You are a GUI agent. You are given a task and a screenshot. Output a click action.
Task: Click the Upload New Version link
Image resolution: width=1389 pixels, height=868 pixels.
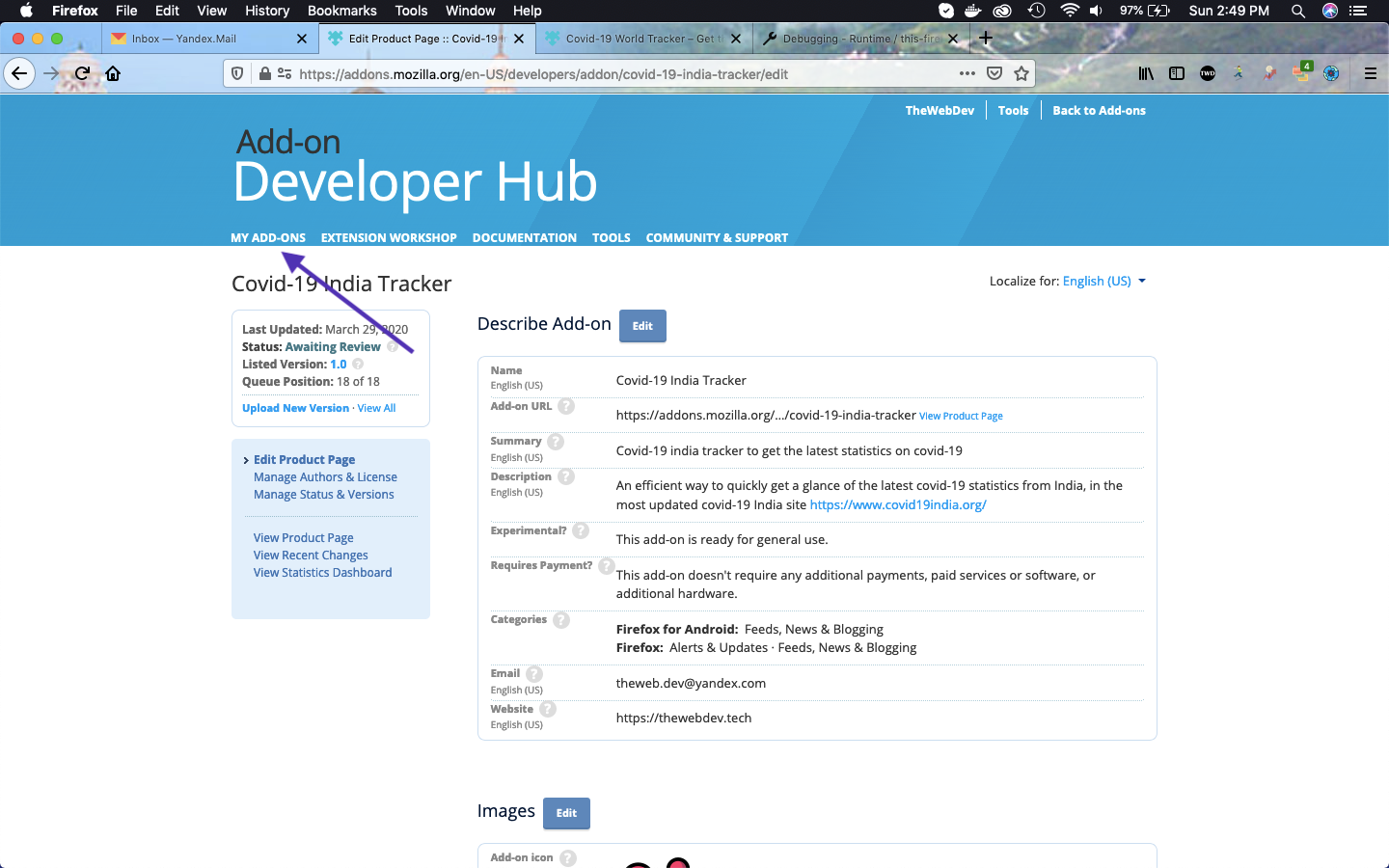(295, 409)
